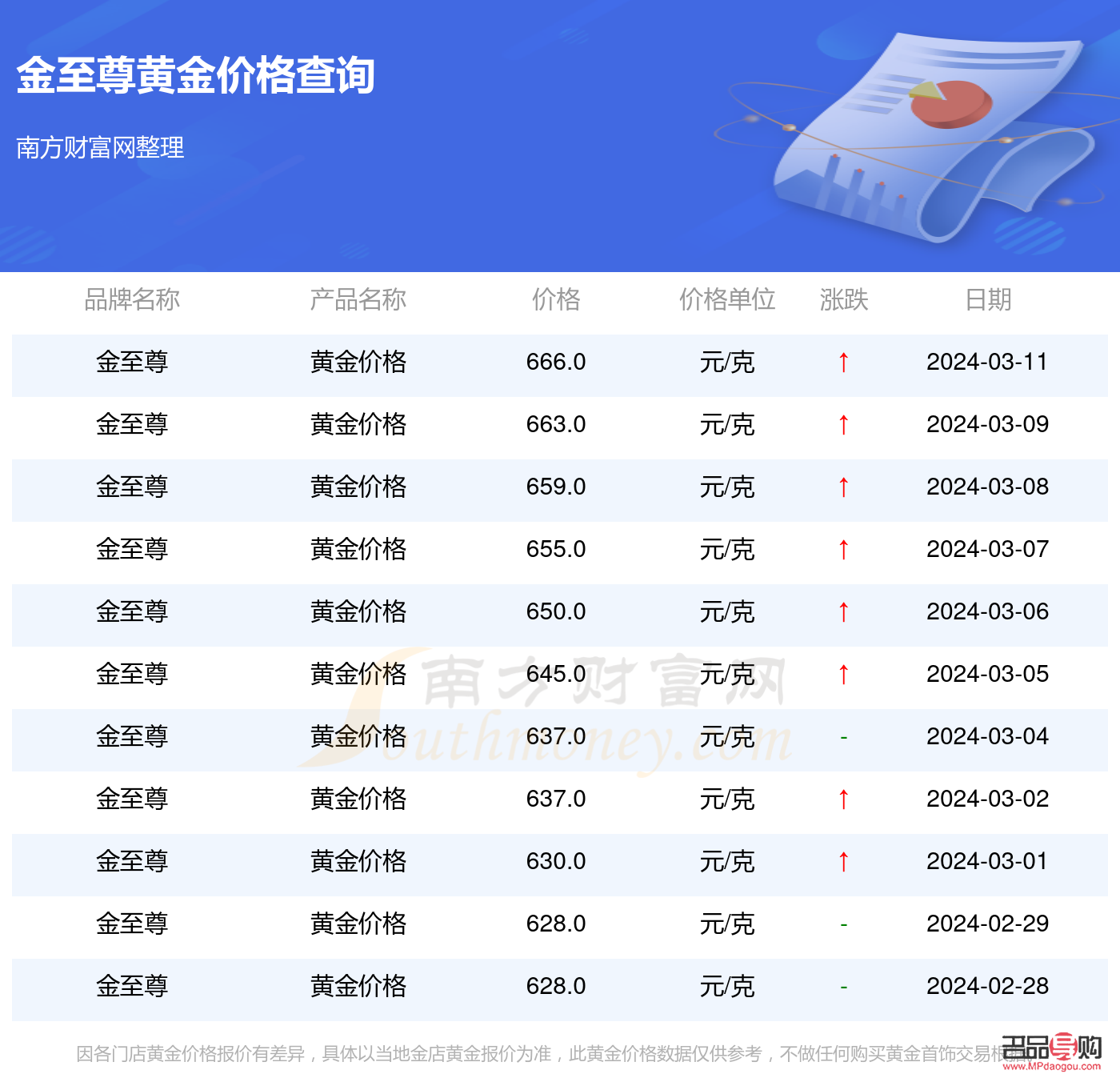Click 黄金价格 in the 2024-02-29 row
The height and width of the screenshot is (1090, 1120).
(358, 924)
